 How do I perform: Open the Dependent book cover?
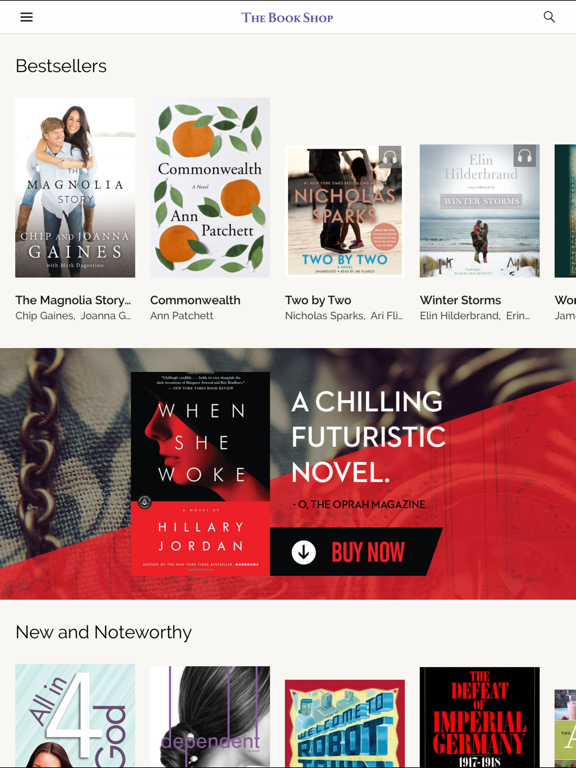click(210, 717)
